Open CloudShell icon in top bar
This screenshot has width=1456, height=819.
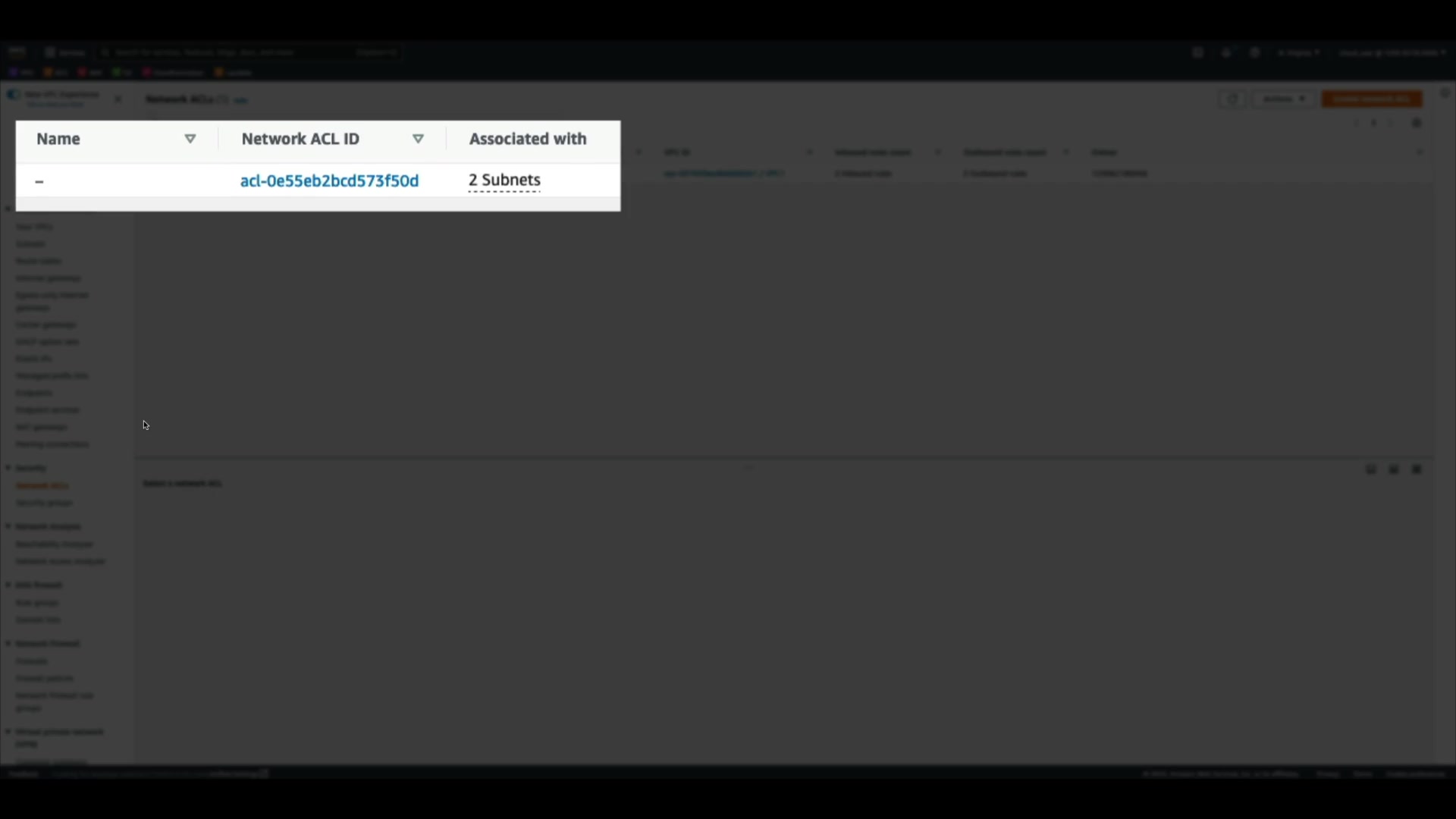[1197, 52]
